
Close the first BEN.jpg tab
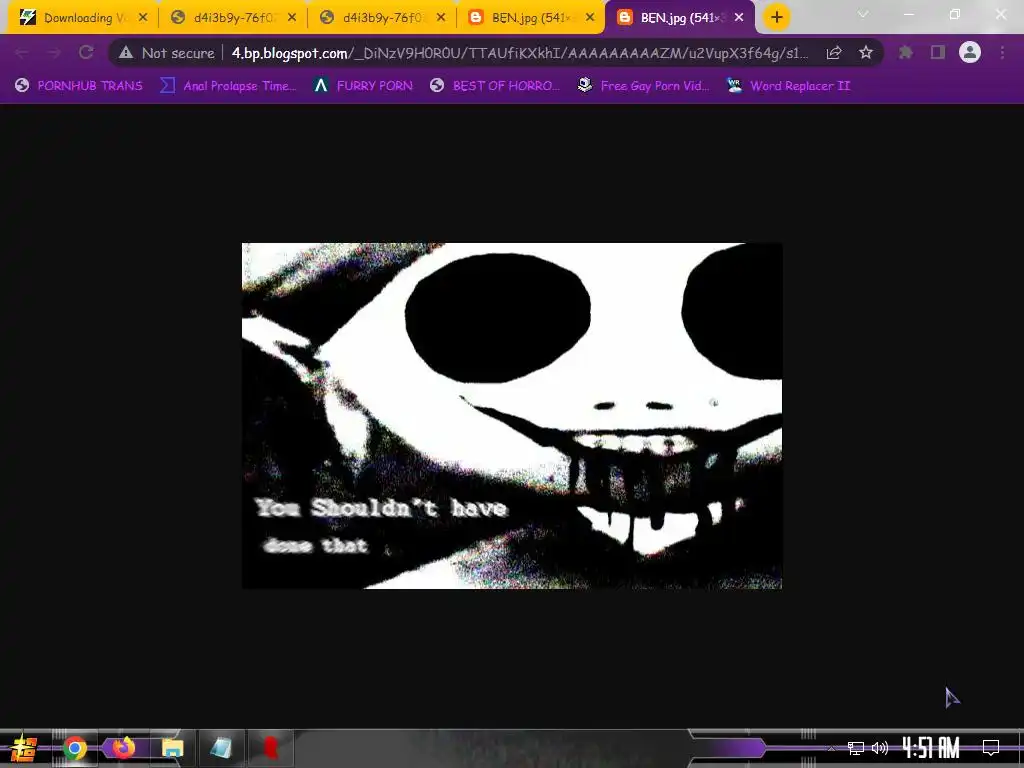(x=590, y=18)
